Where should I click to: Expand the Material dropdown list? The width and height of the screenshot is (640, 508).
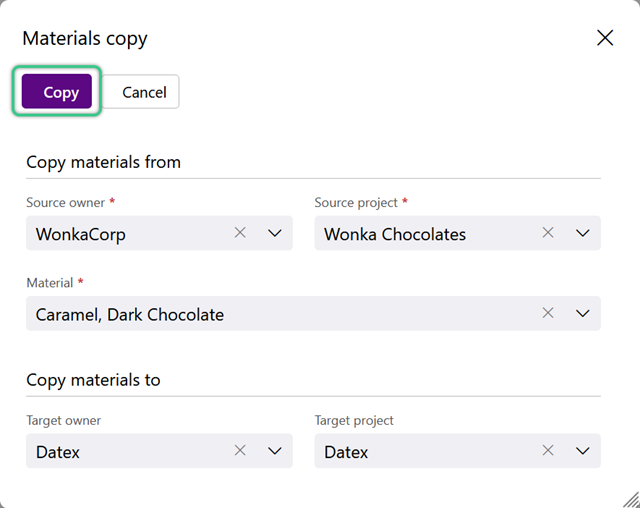click(582, 313)
